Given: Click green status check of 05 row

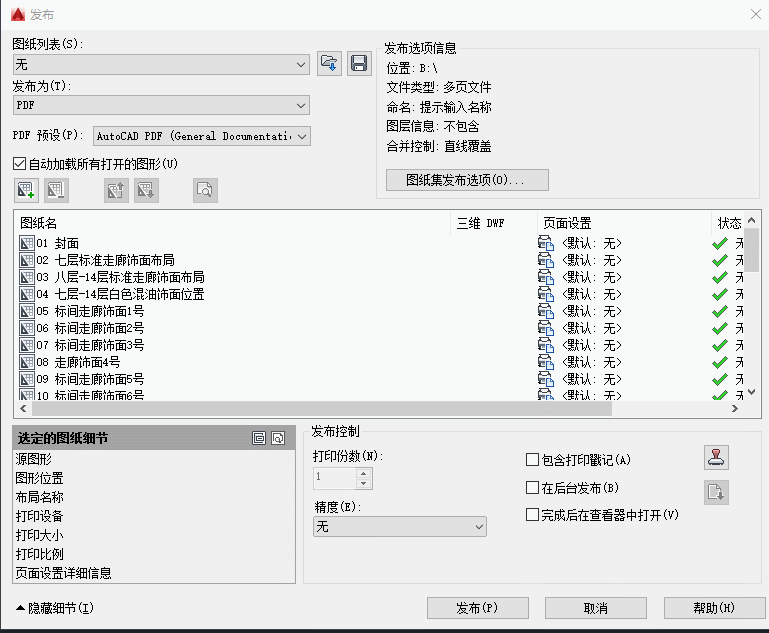Looking at the screenshot, I should point(719,311).
